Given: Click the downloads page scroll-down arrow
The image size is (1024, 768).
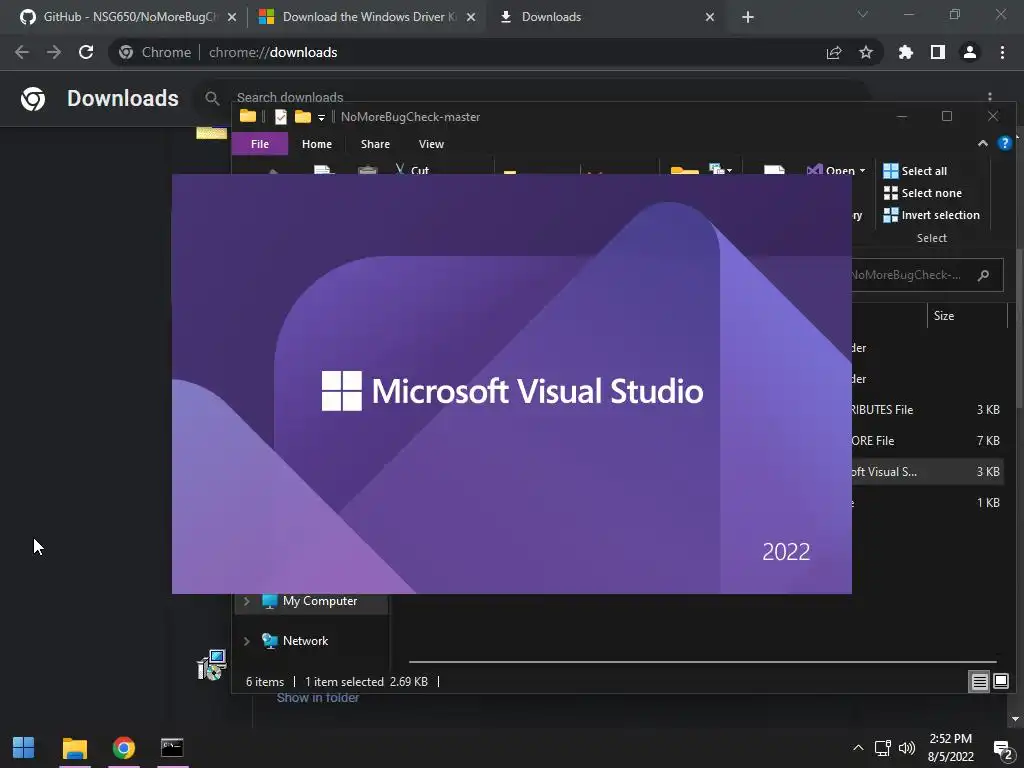Looking at the screenshot, I should pos(1015,720).
